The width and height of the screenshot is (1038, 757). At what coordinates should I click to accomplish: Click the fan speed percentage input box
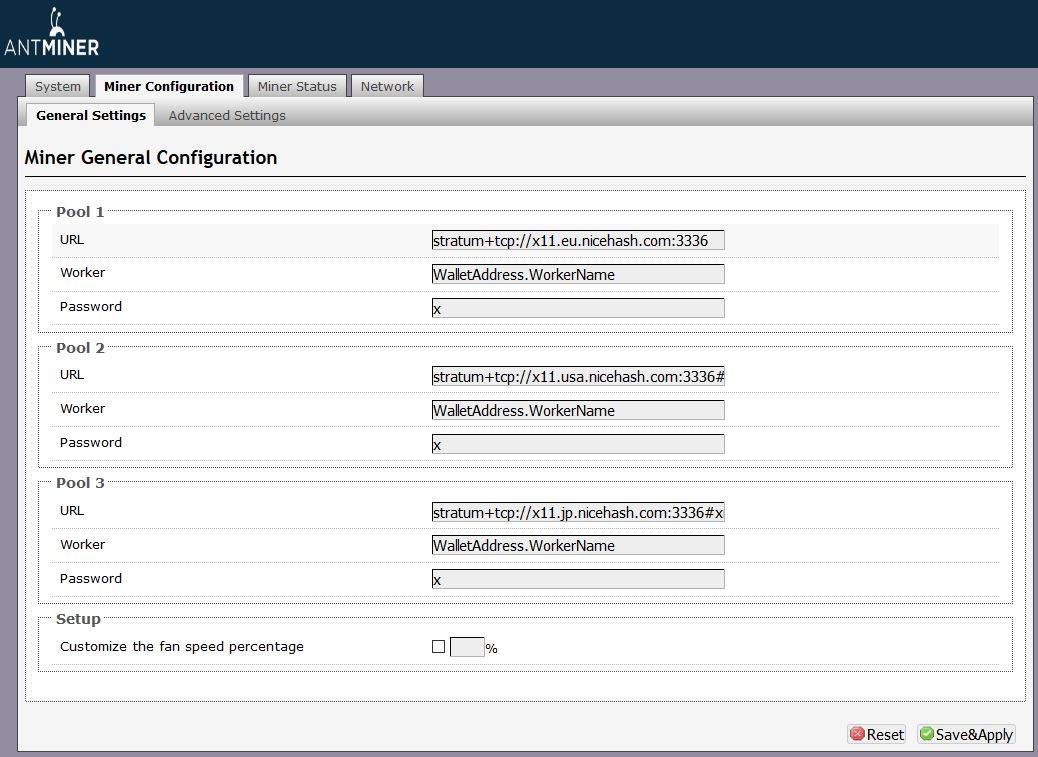467,647
